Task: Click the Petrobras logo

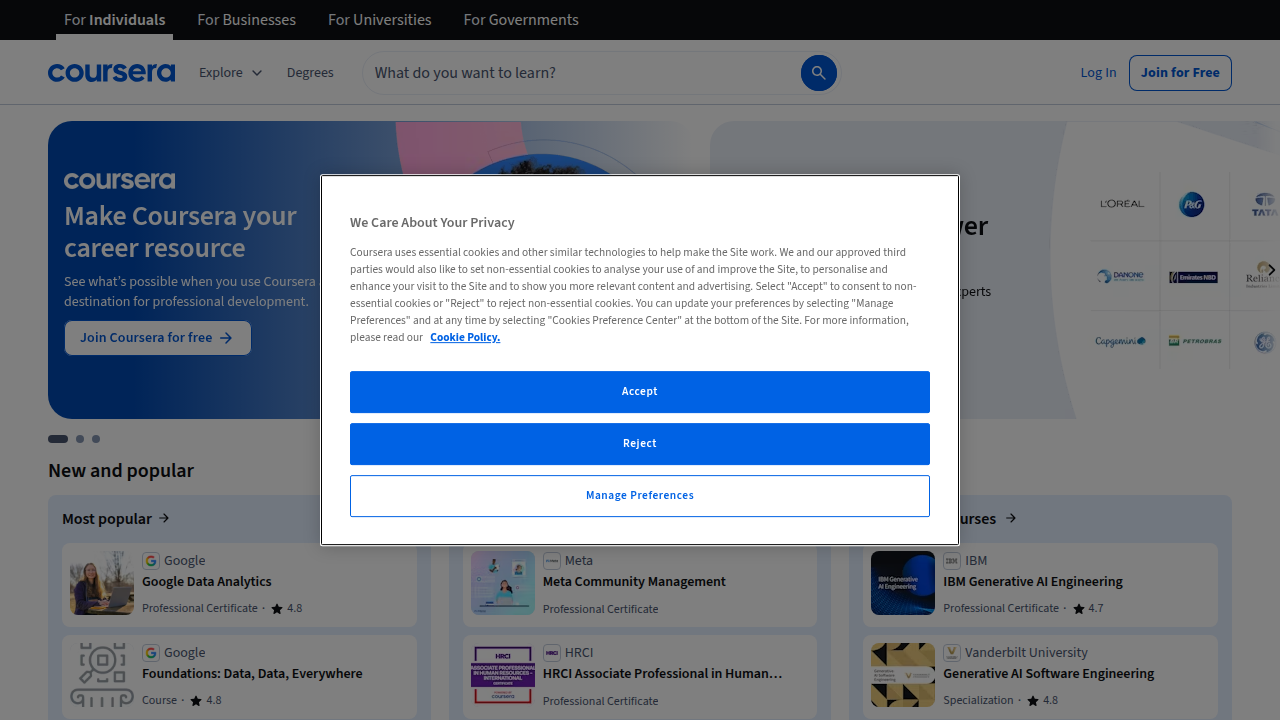Action: 1195,341
